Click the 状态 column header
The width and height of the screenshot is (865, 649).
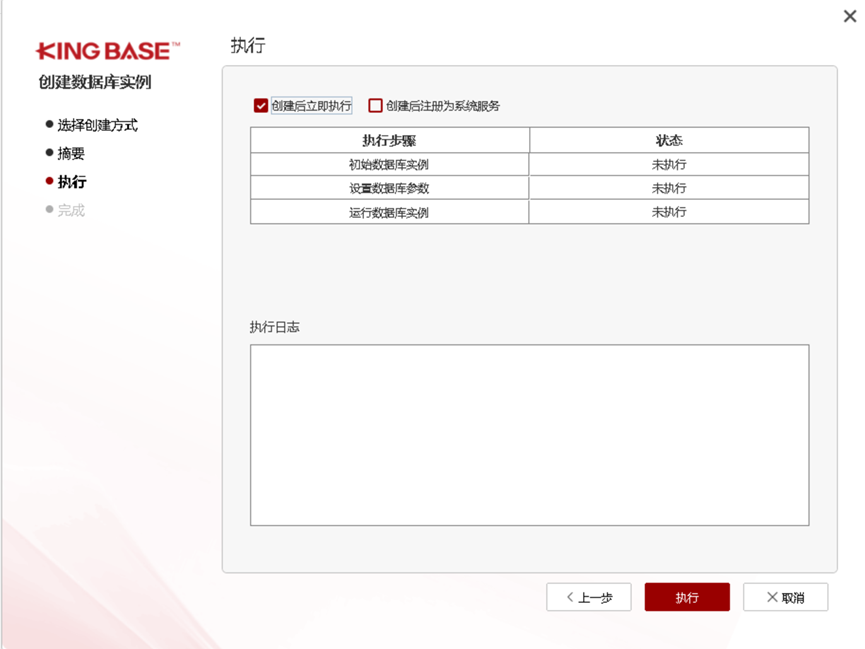669,140
